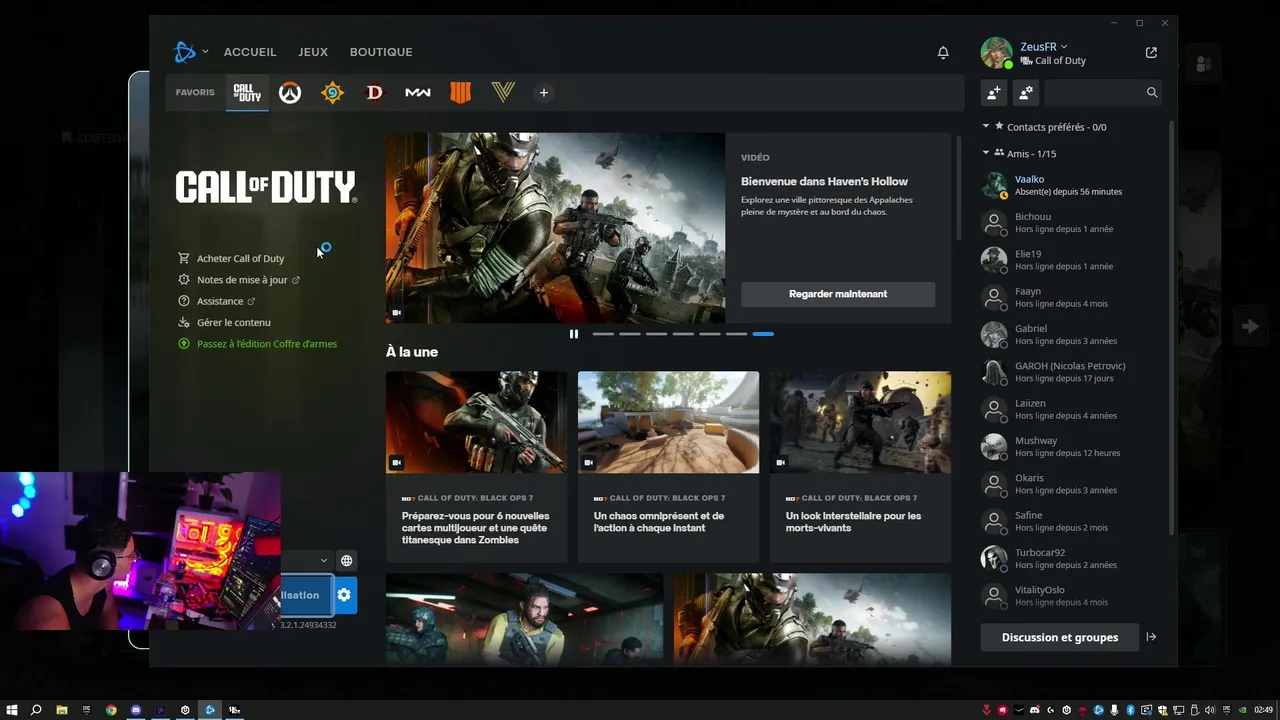Click the region globe icon
This screenshot has height=720, width=1280.
click(346, 561)
